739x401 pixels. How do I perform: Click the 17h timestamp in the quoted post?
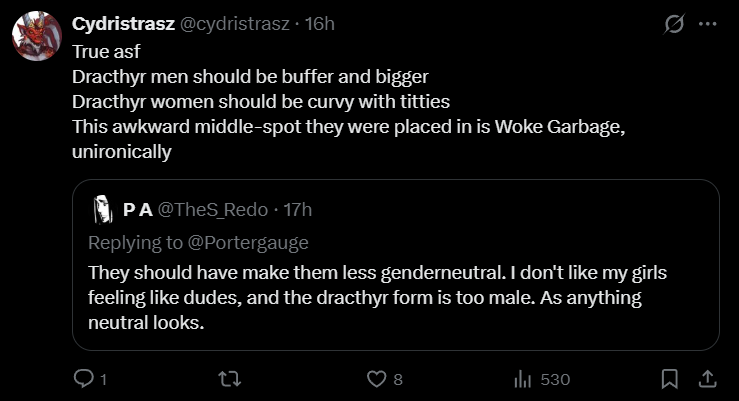click(x=298, y=210)
